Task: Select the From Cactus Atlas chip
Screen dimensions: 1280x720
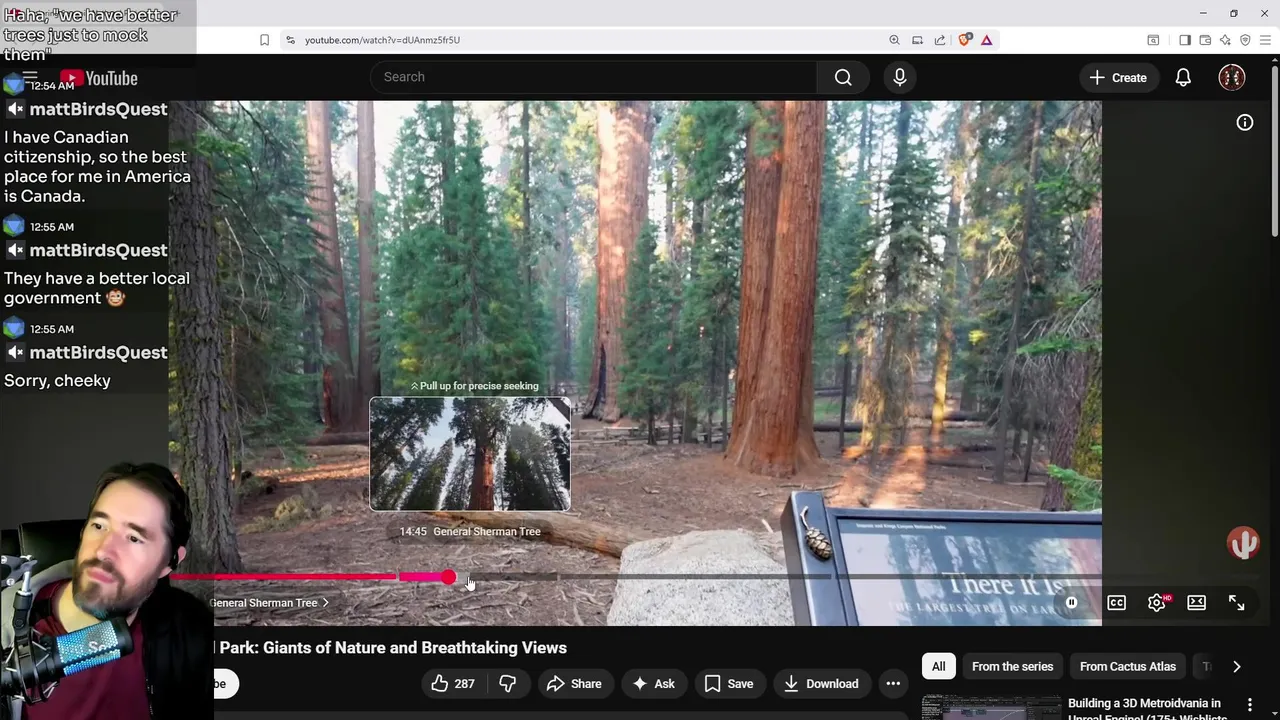Action: point(1128,667)
